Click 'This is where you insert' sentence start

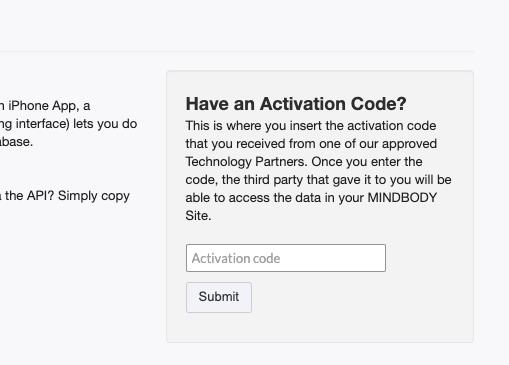254,126
